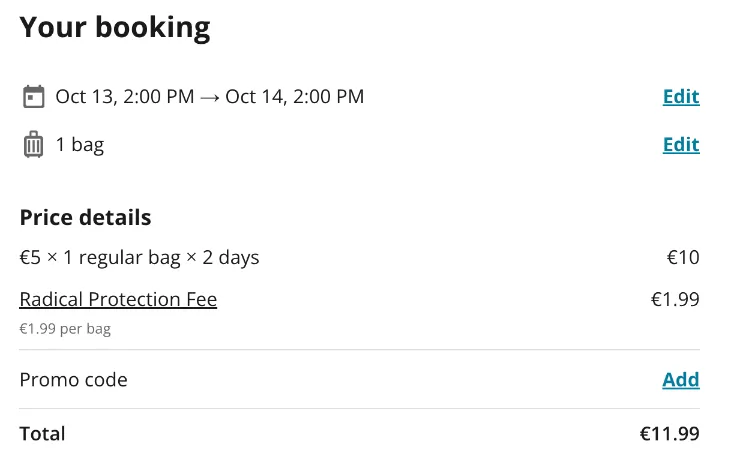Click the €10 bag subtotal amount
The width and height of the screenshot is (737, 456).
pos(683,258)
